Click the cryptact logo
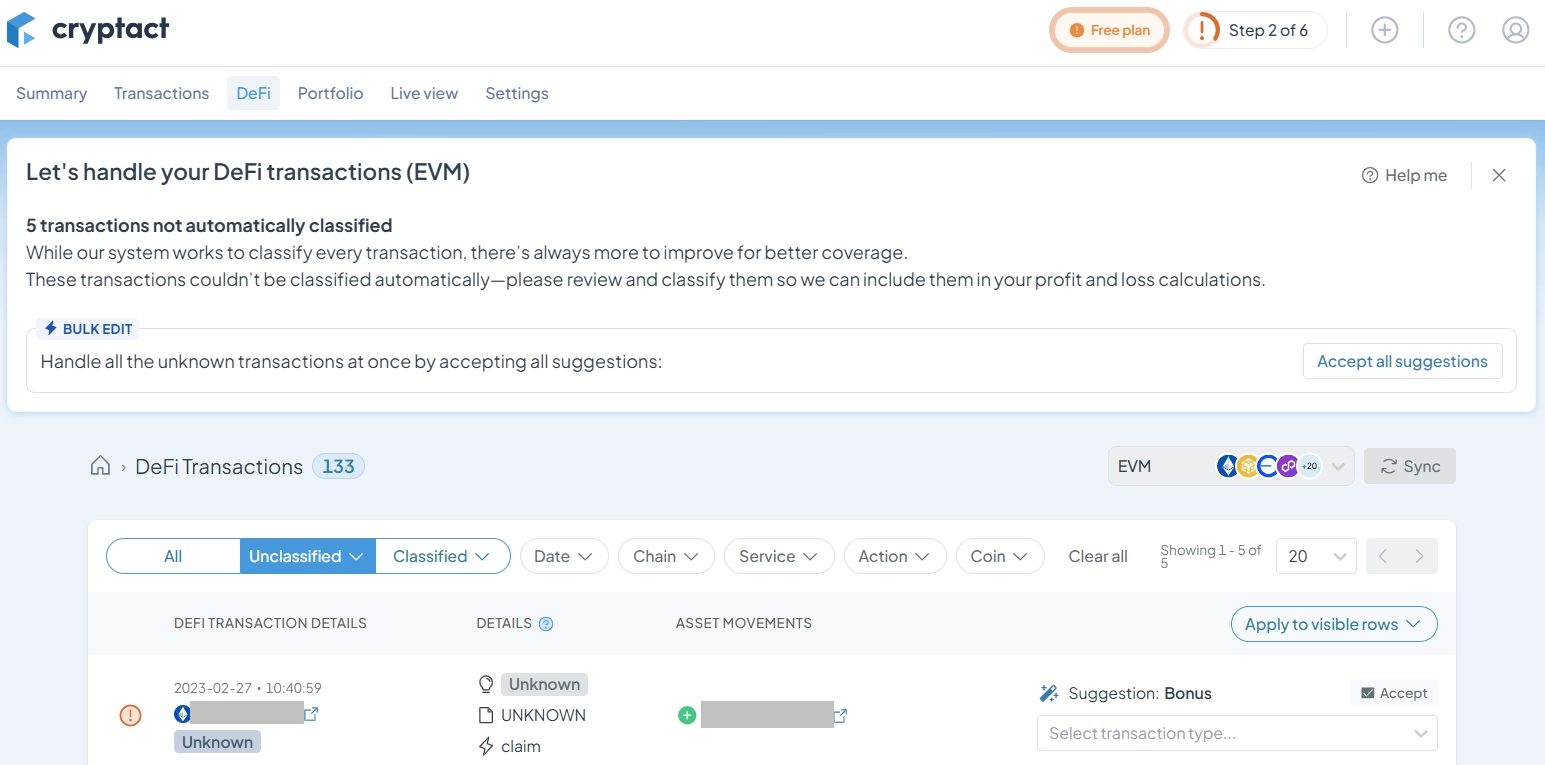 [x=88, y=30]
